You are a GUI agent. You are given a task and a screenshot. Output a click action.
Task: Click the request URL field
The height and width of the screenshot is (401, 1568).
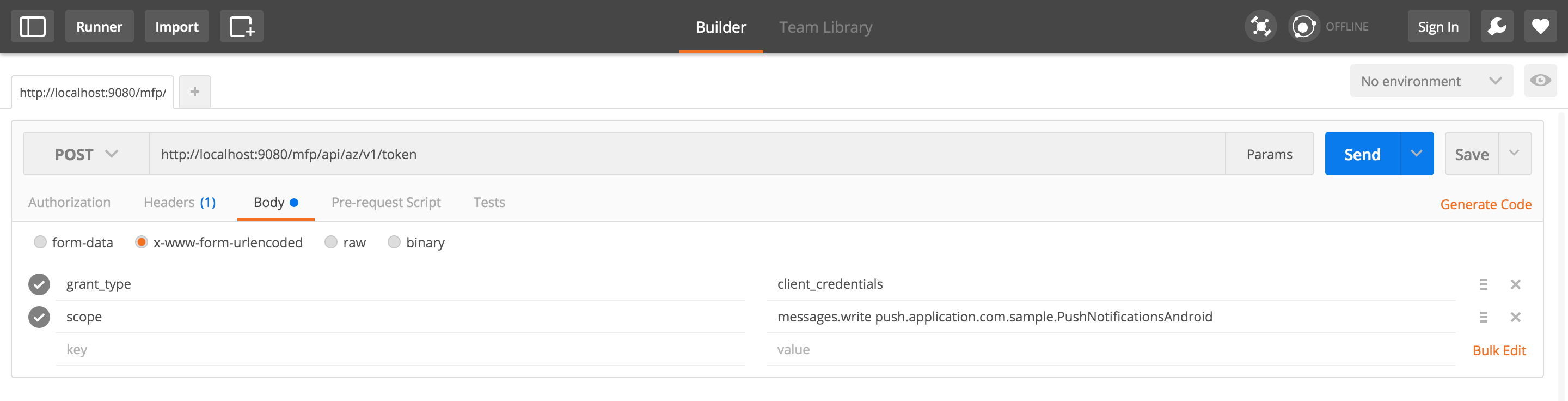(x=687, y=154)
